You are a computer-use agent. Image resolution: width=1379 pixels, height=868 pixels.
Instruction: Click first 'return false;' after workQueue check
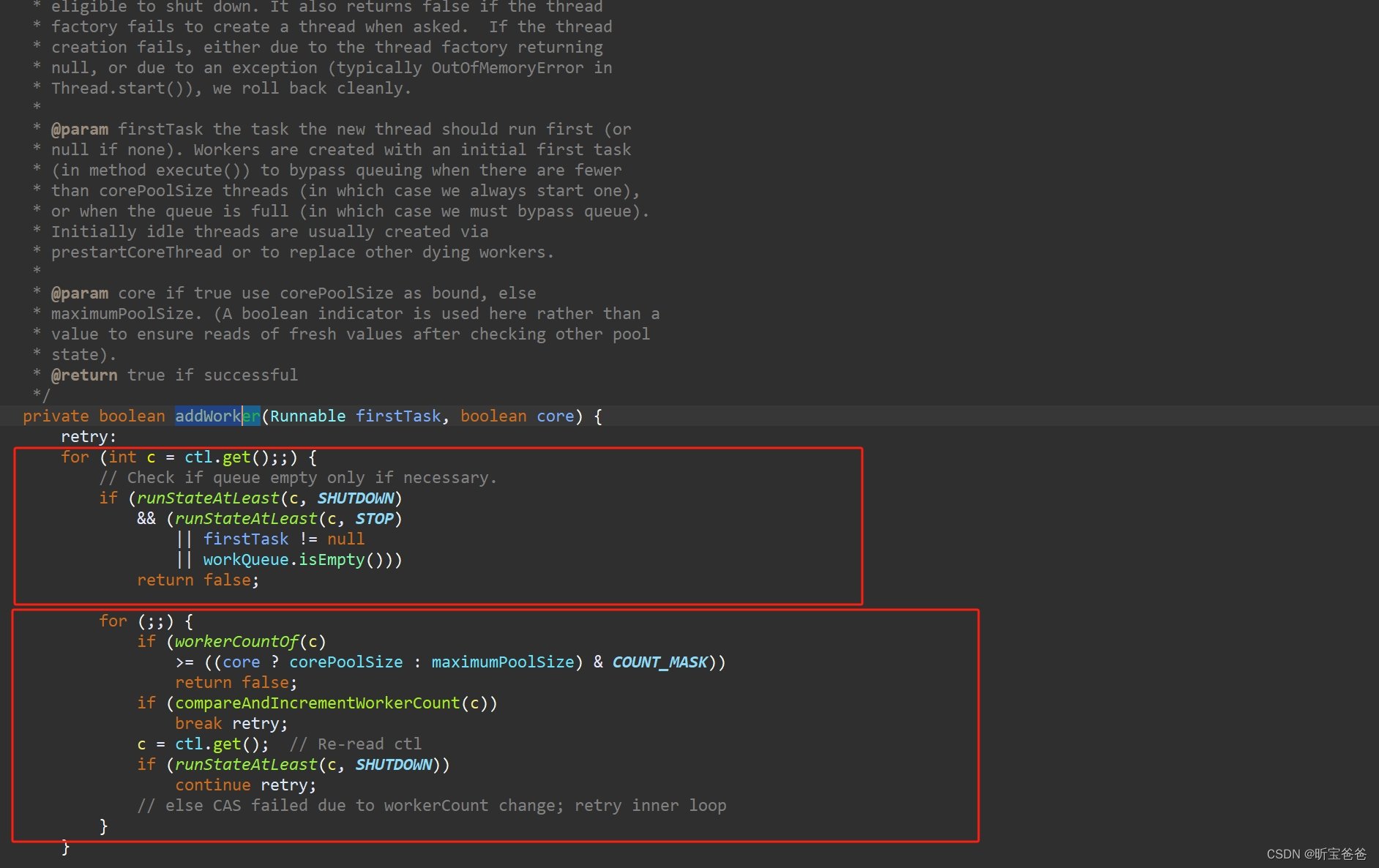click(198, 580)
